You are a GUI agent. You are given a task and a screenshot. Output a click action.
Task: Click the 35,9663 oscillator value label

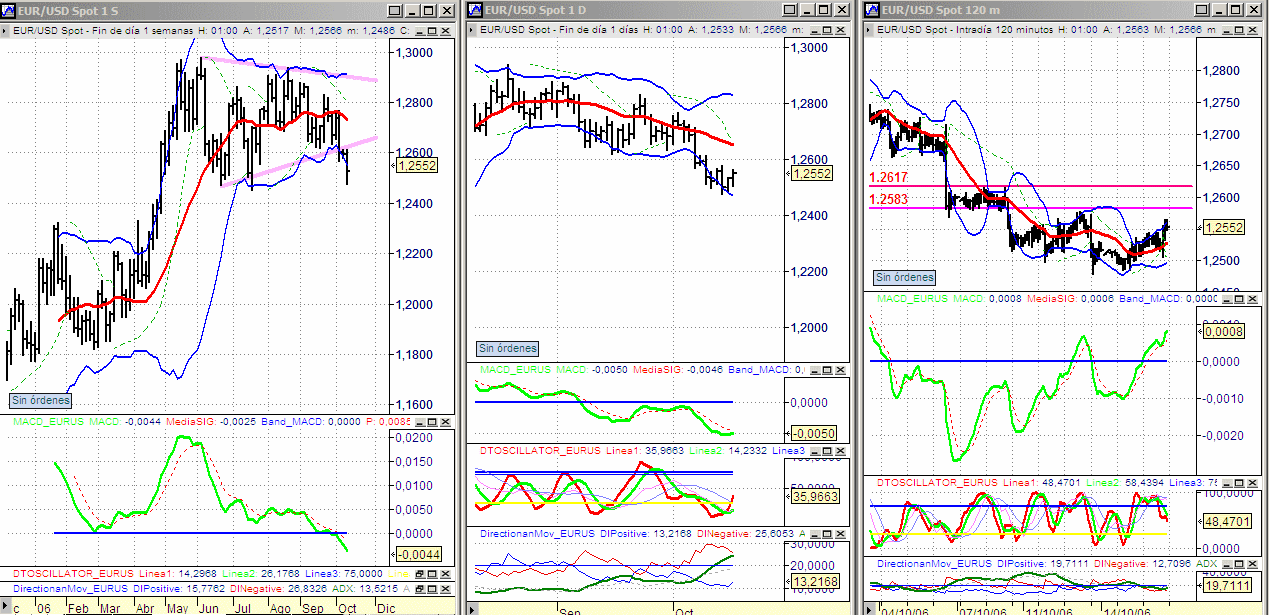pos(813,496)
